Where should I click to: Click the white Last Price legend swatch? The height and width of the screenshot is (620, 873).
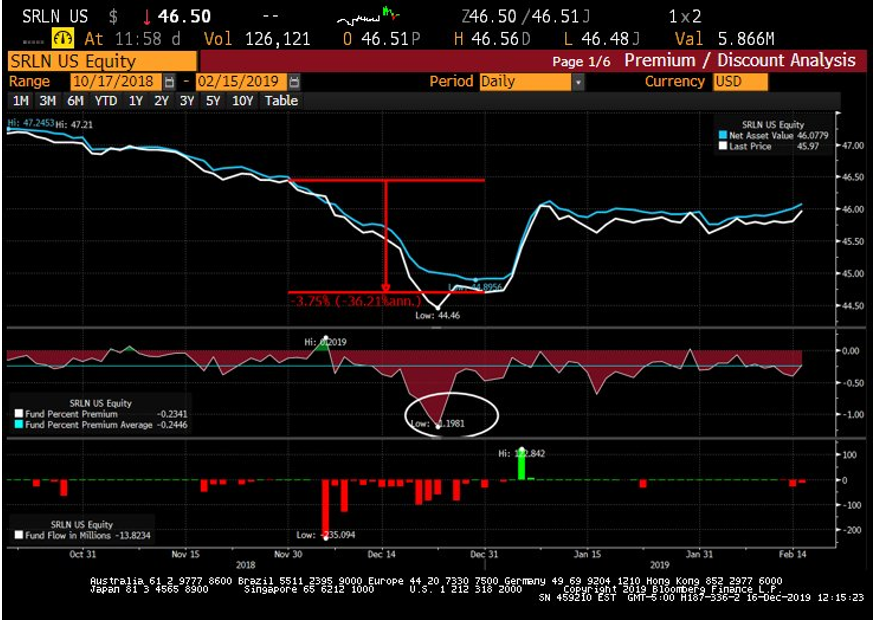click(x=723, y=146)
